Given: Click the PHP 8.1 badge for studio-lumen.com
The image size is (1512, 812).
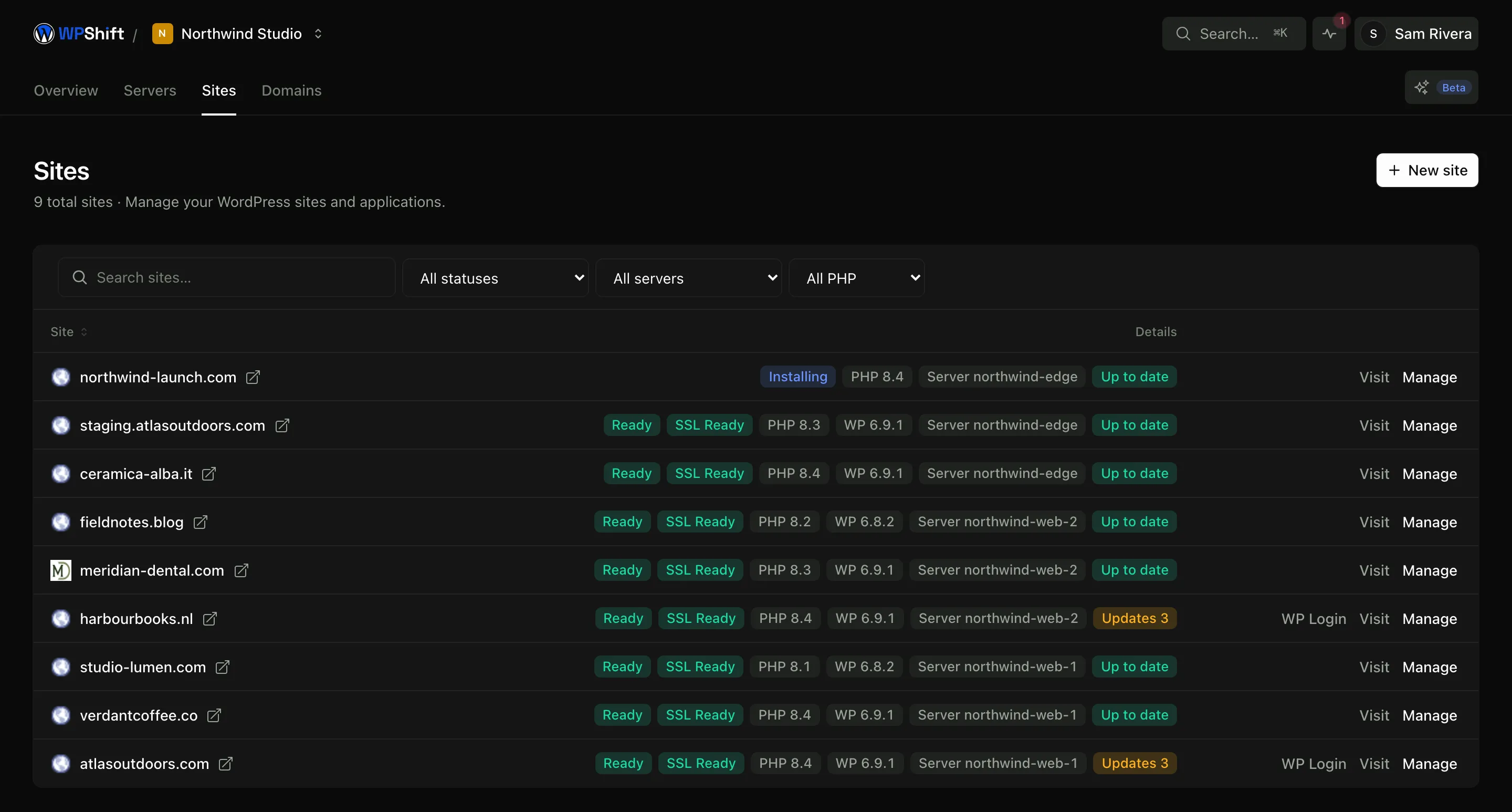Looking at the screenshot, I should coord(784,667).
